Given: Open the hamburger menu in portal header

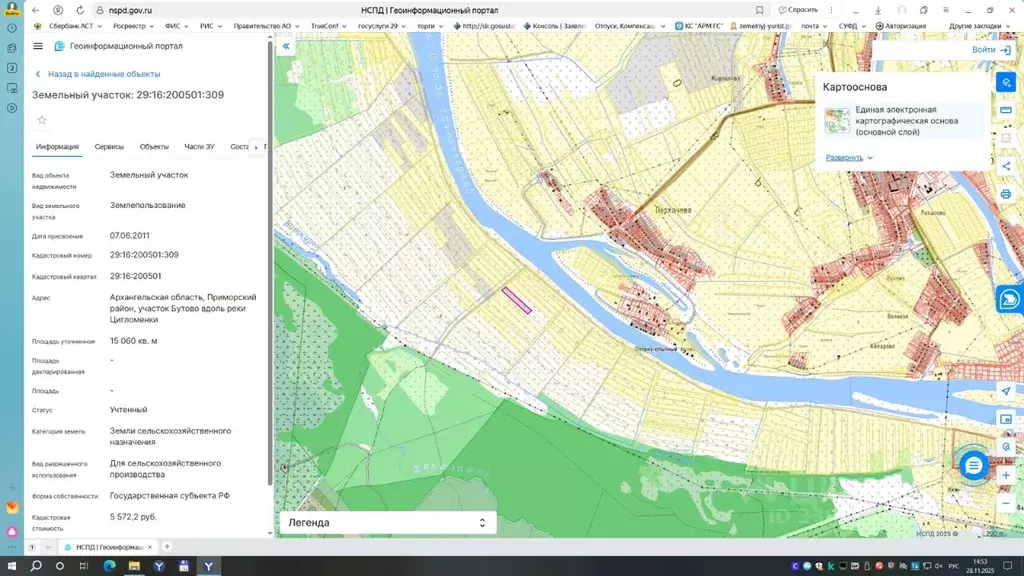Looking at the screenshot, I should [x=38, y=46].
